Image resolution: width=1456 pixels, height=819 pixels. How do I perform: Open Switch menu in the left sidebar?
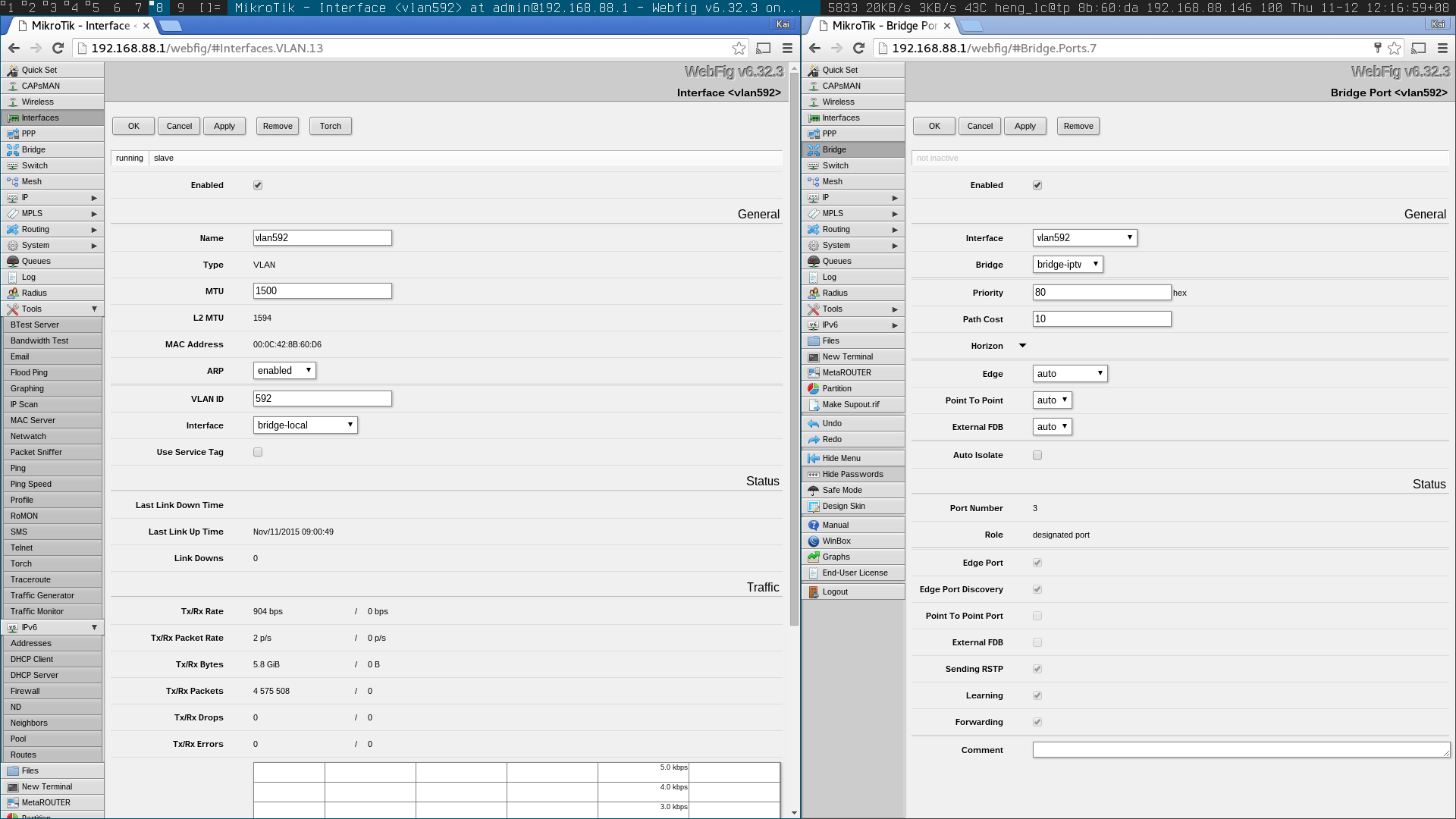(35, 165)
